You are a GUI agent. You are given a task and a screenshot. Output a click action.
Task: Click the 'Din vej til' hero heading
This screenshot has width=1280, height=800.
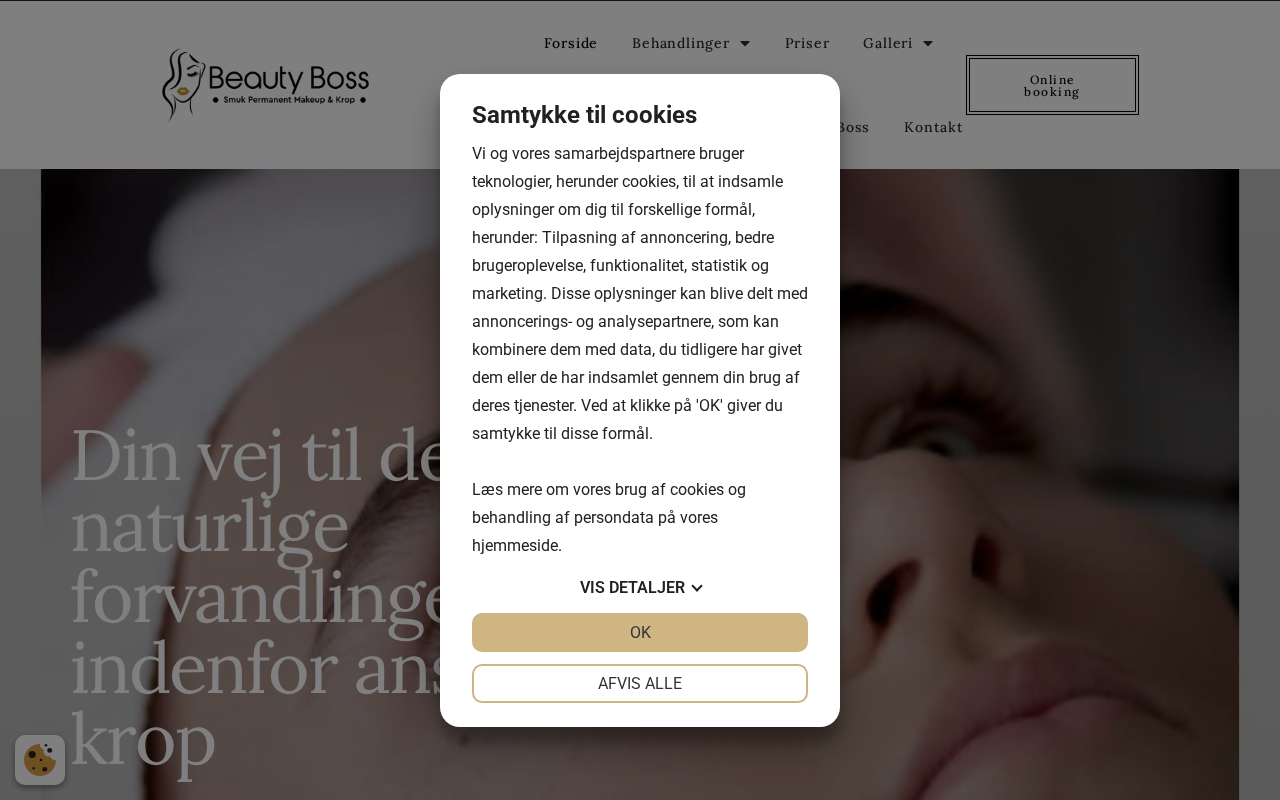pyautogui.click(x=256, y=597)
